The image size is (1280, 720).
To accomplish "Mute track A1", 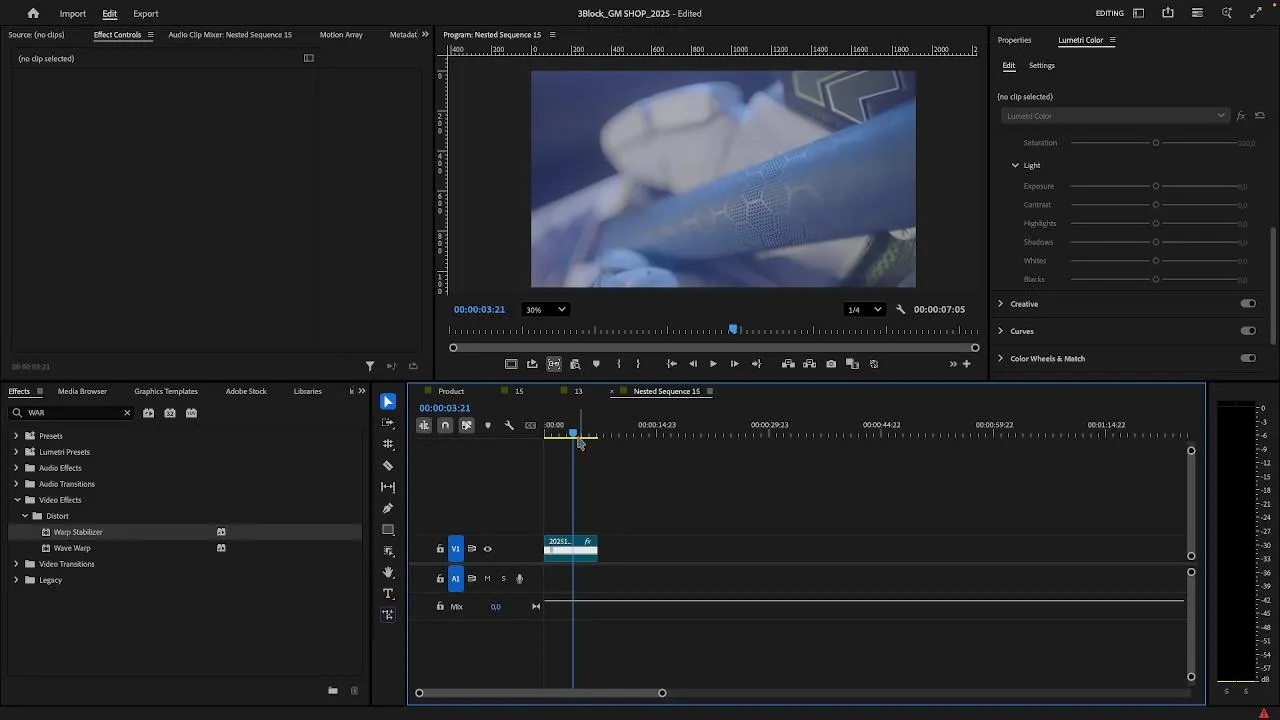I will [x=488, y=579].
